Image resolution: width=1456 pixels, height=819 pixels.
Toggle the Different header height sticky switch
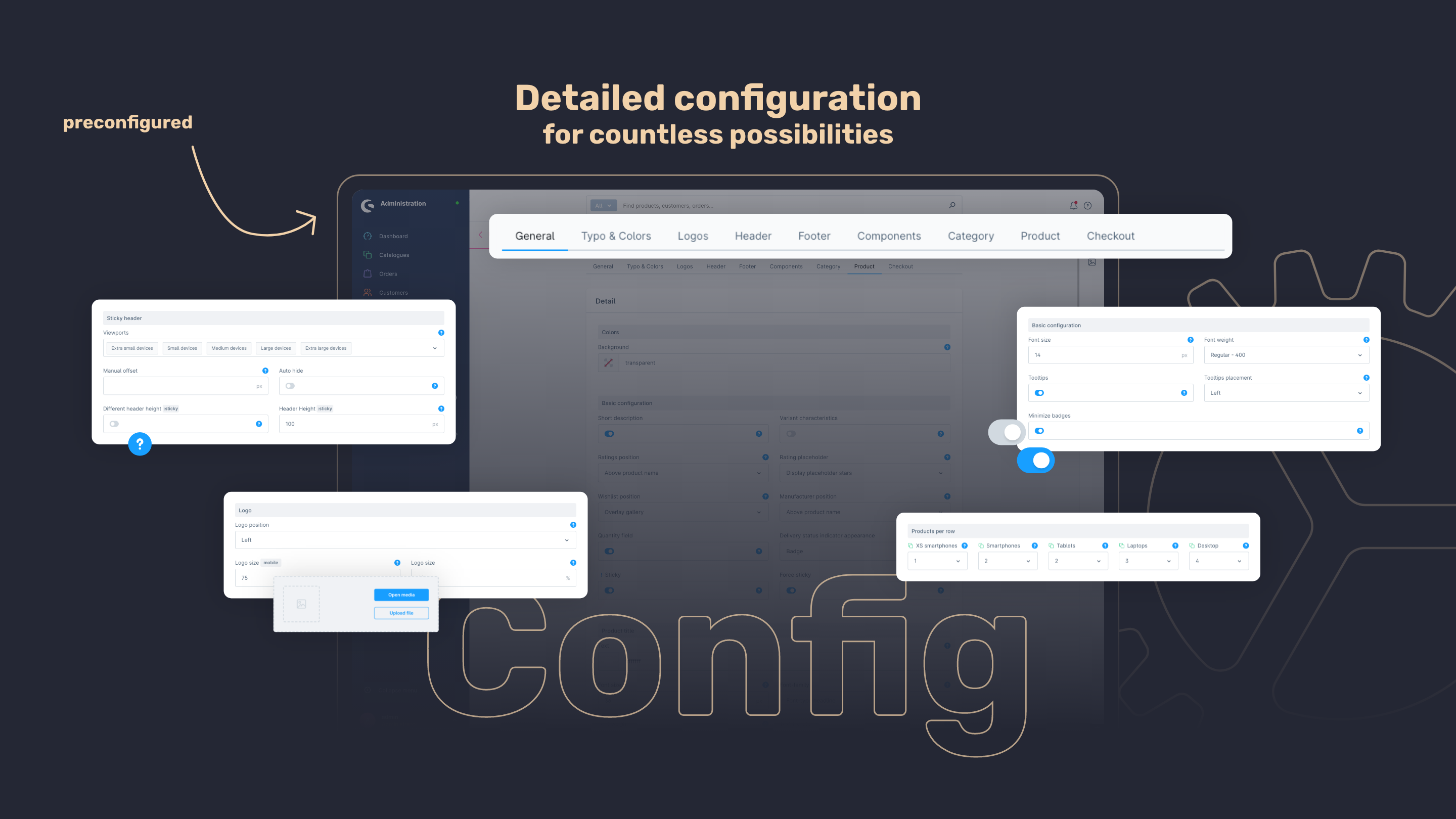114,423
